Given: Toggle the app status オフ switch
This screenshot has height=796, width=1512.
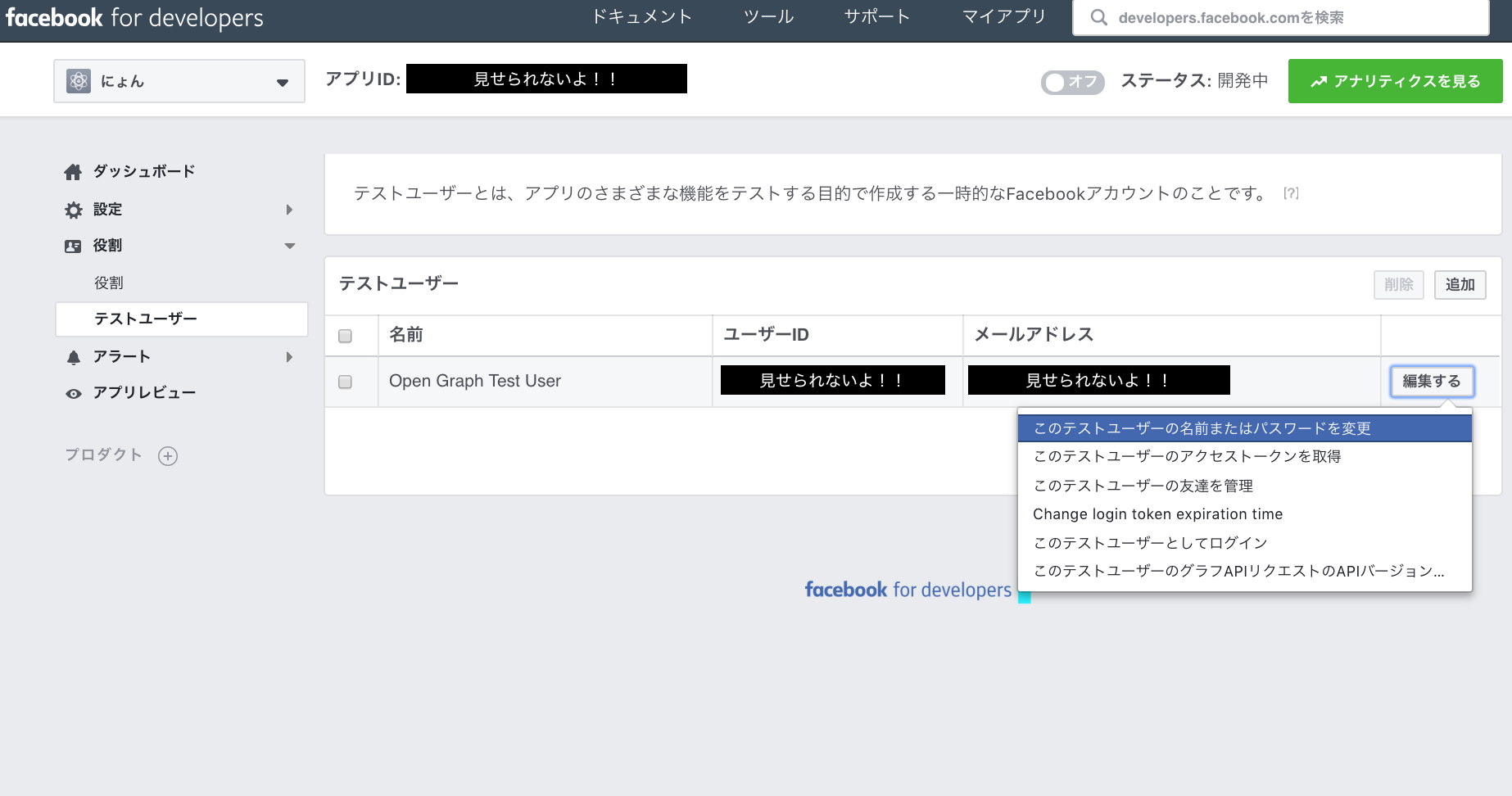Looking at the screenshot, I should [x=1072, y=82].
